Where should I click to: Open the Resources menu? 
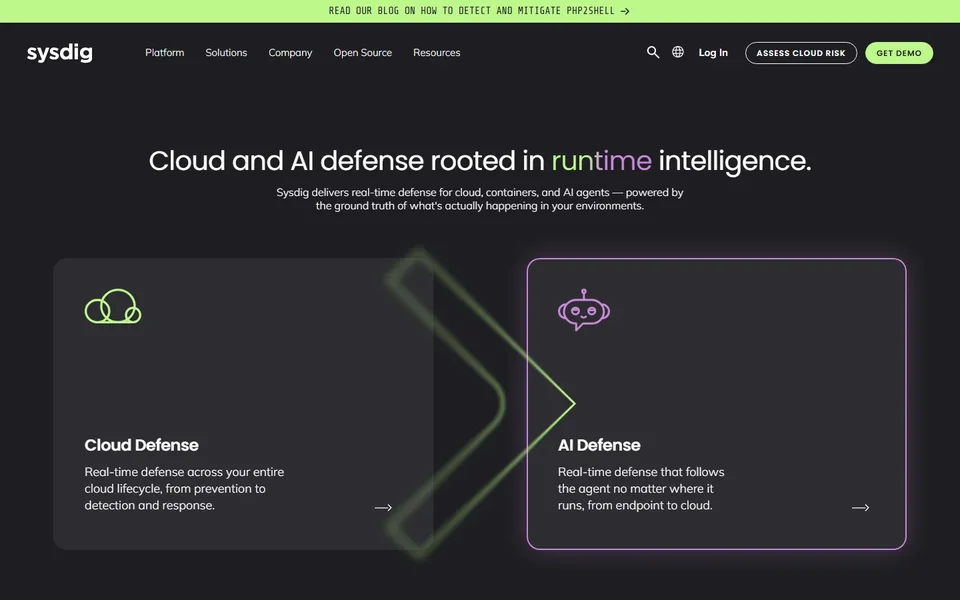coord(437,53)
